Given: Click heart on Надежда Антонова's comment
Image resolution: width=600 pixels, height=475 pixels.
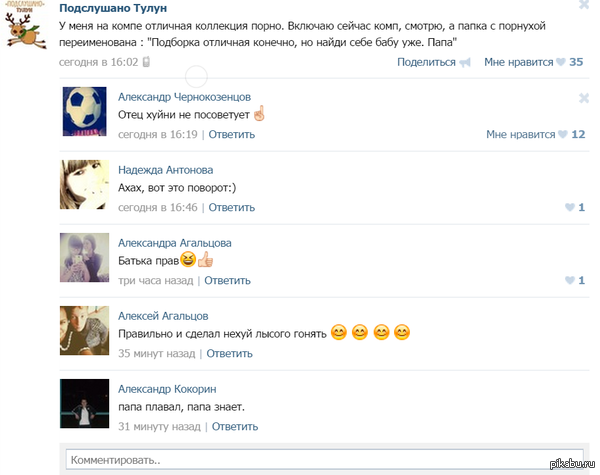Looking at the screenshot, I should click(570, 207).
